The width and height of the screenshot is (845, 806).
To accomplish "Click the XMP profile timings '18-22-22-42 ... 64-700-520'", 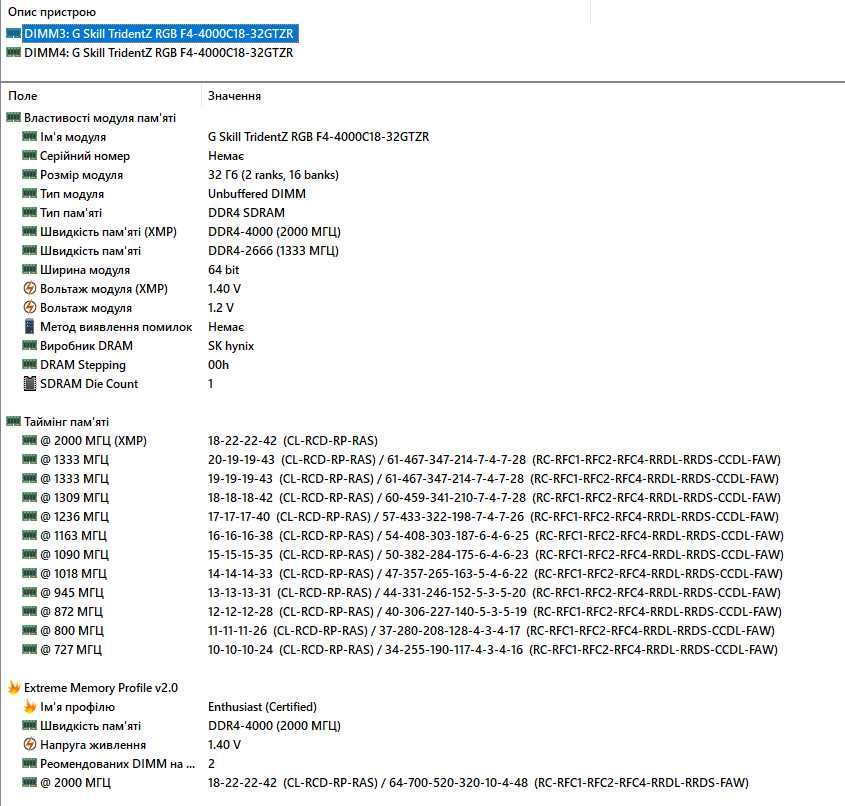I will [x=478, y=783].
